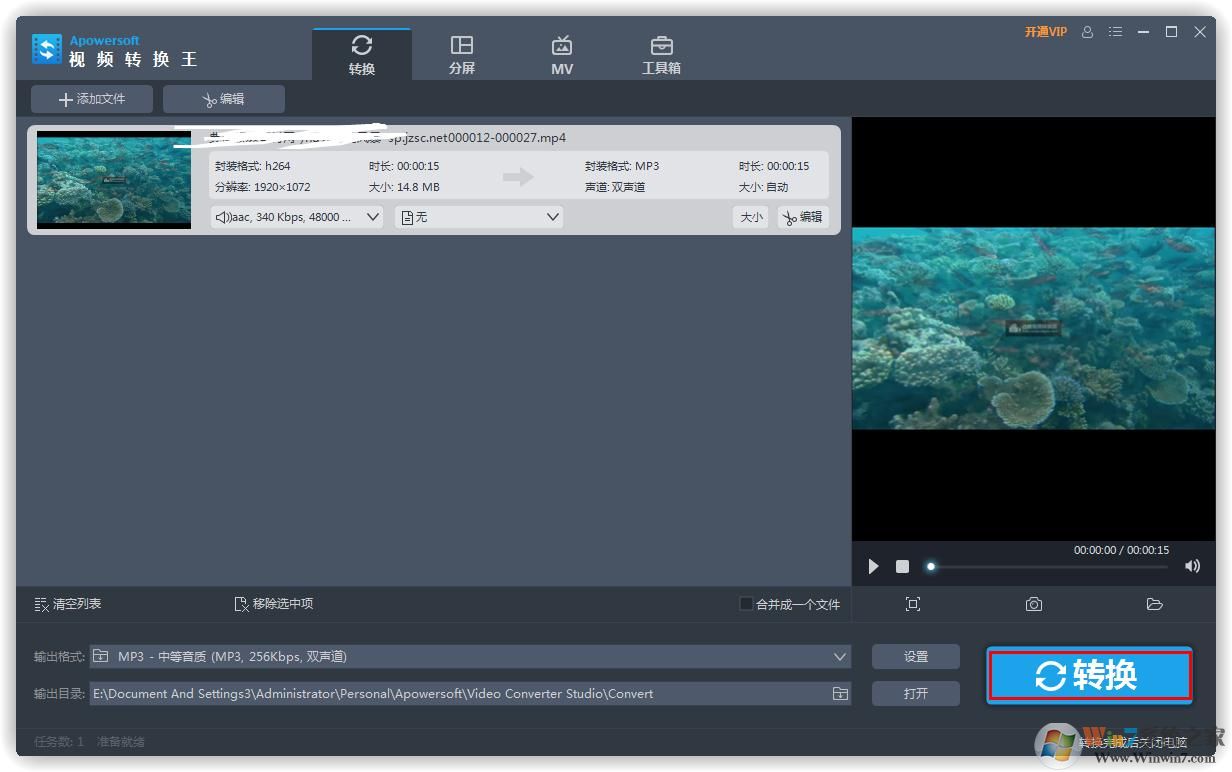Open the 工具箱 tab
The width and height of the screenshot is (1232, 772).
pos(661,55)
